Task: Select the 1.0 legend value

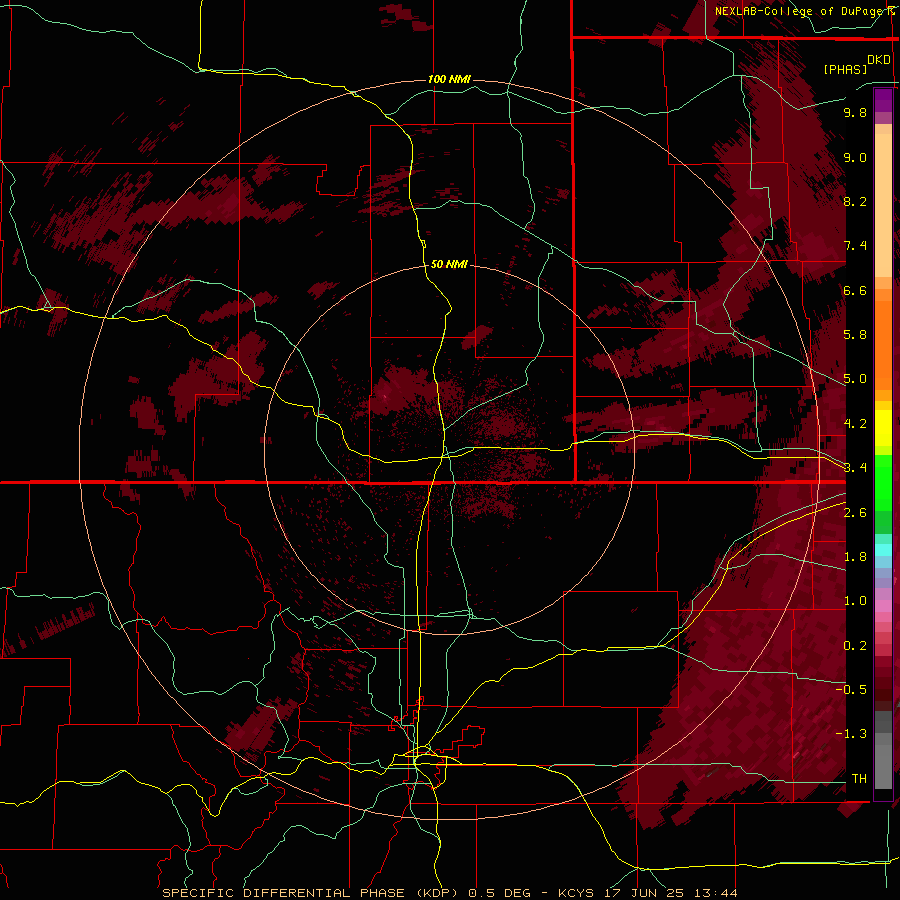Action: pos(855,601)
